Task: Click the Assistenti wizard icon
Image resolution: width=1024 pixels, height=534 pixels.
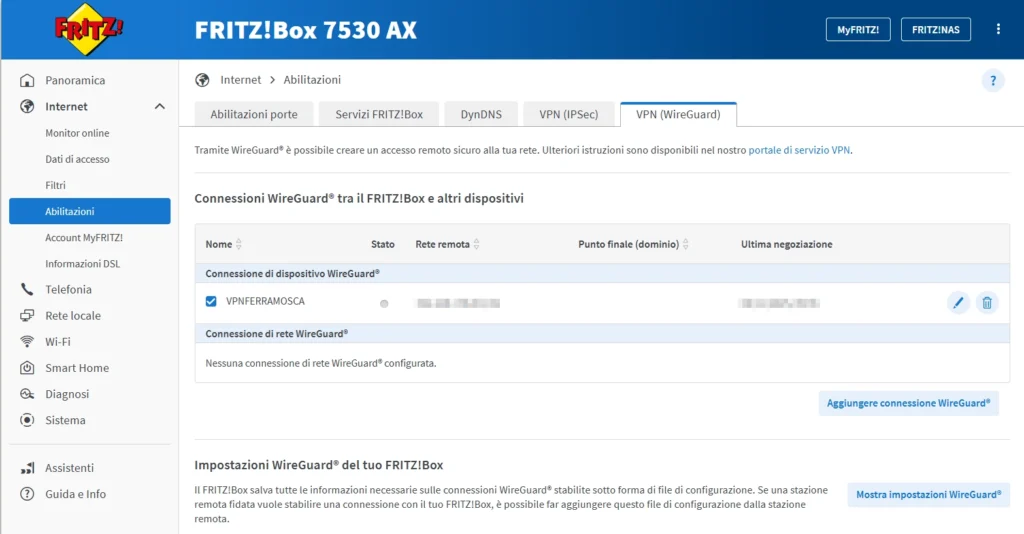Action: tap(27, 467)
